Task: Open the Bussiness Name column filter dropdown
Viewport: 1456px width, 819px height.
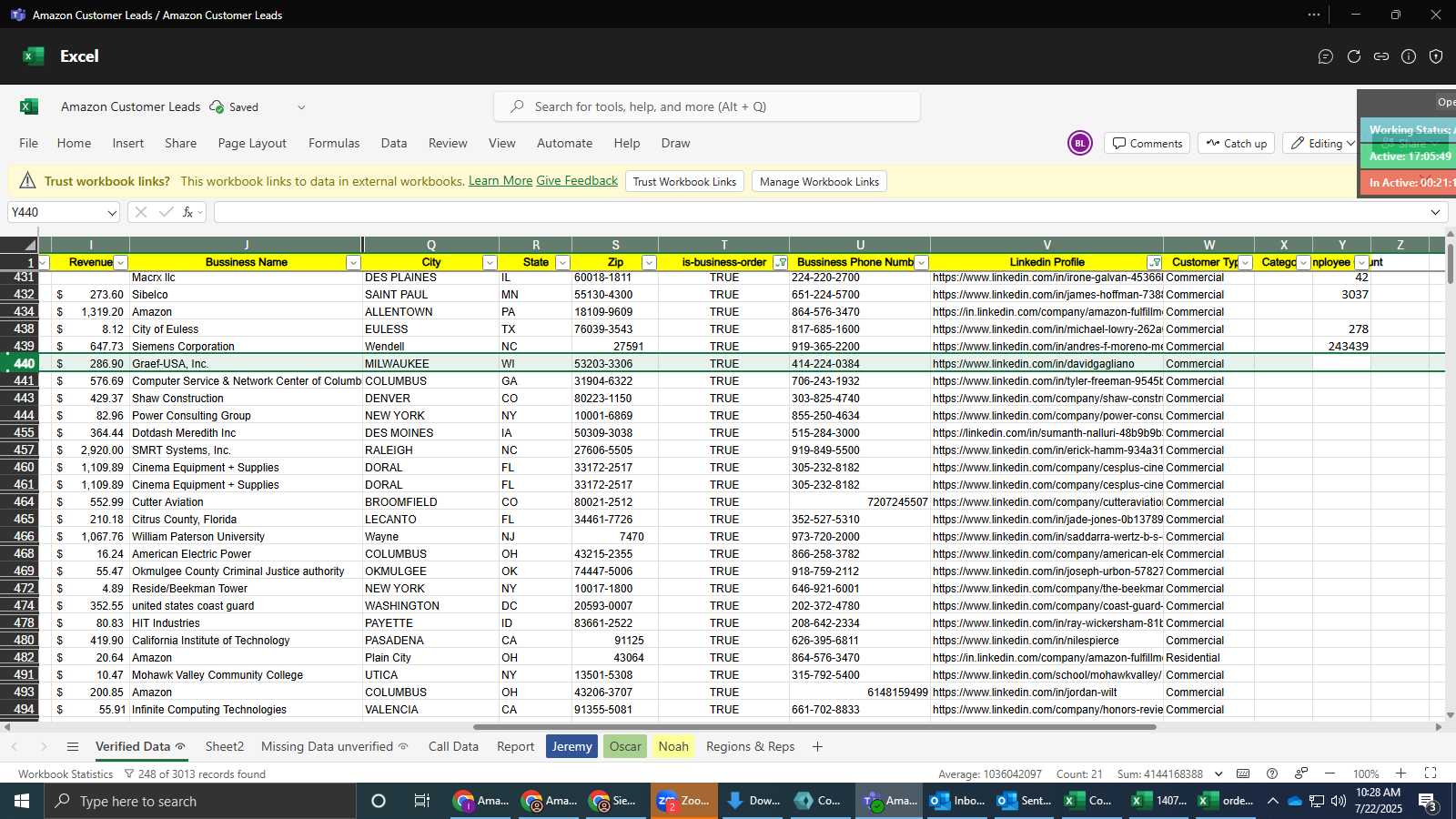Action: pyautogui.click(x=353, y=263)
